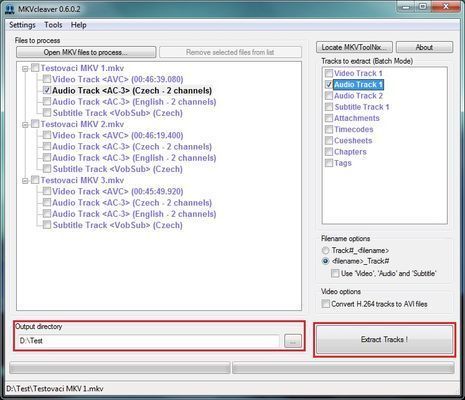Screen dimensions: 465x400
Task: Check VobSub subtitle track under MKV 3
Action: point(47,225)
